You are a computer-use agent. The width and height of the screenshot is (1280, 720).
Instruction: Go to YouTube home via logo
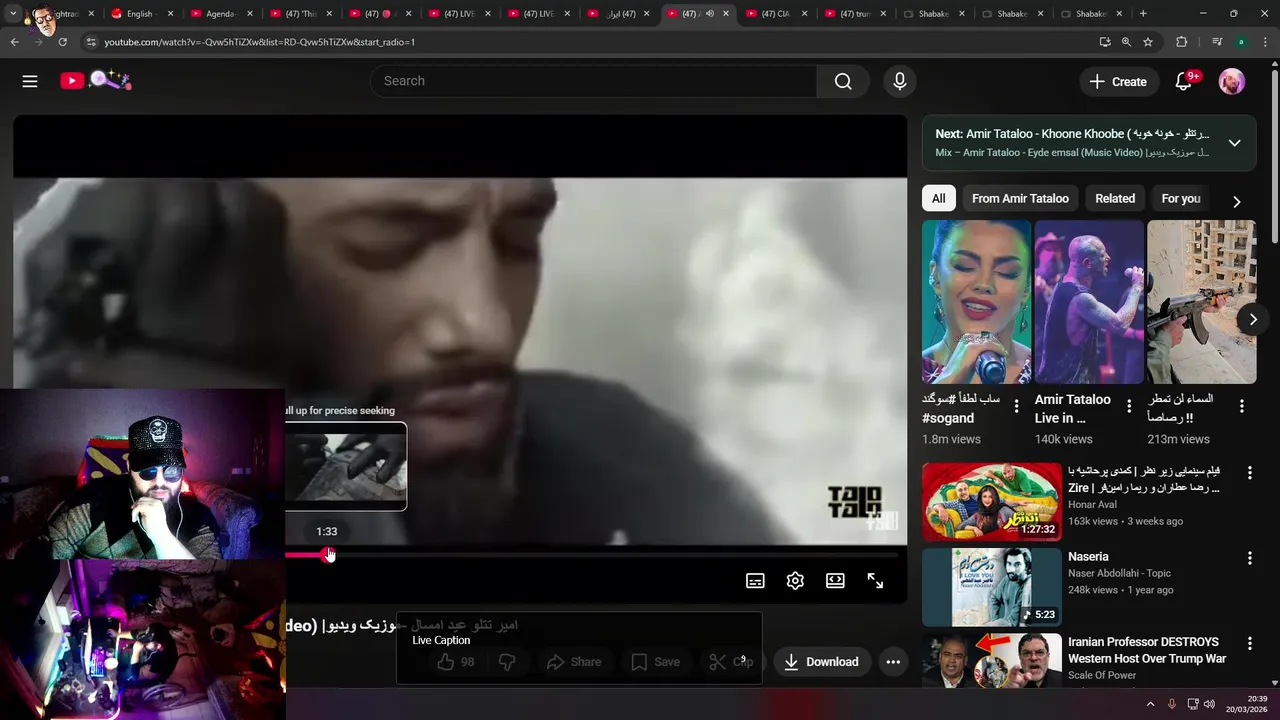(96, 81)
